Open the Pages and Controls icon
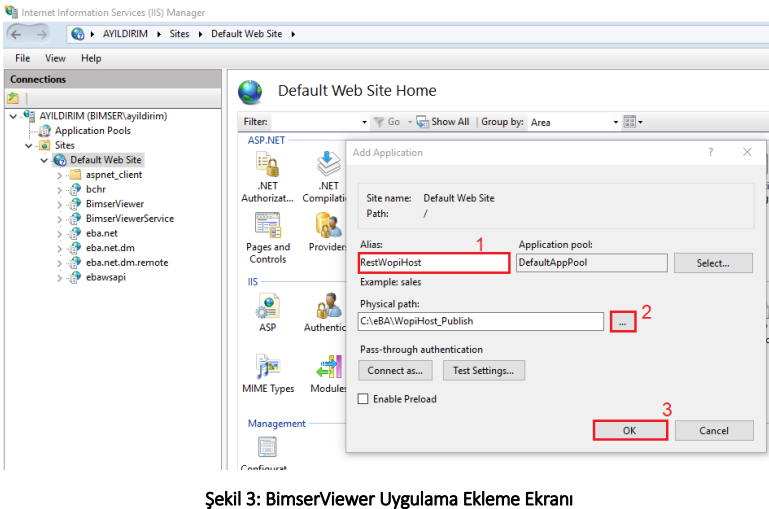This screenshot has height=509, width=769. click(268, 226)
